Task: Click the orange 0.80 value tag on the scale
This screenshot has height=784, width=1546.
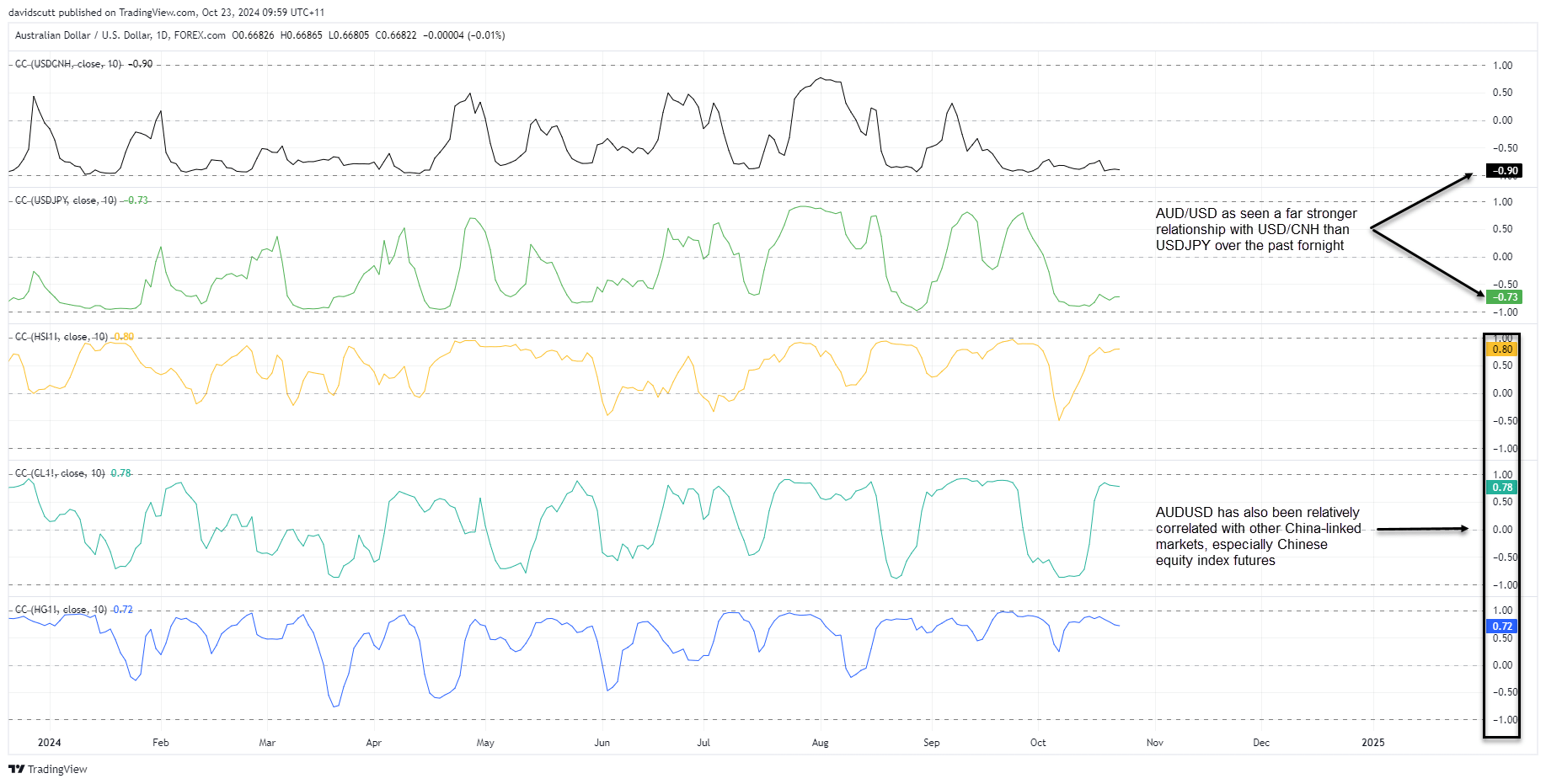Action: tap(1502, 349)
